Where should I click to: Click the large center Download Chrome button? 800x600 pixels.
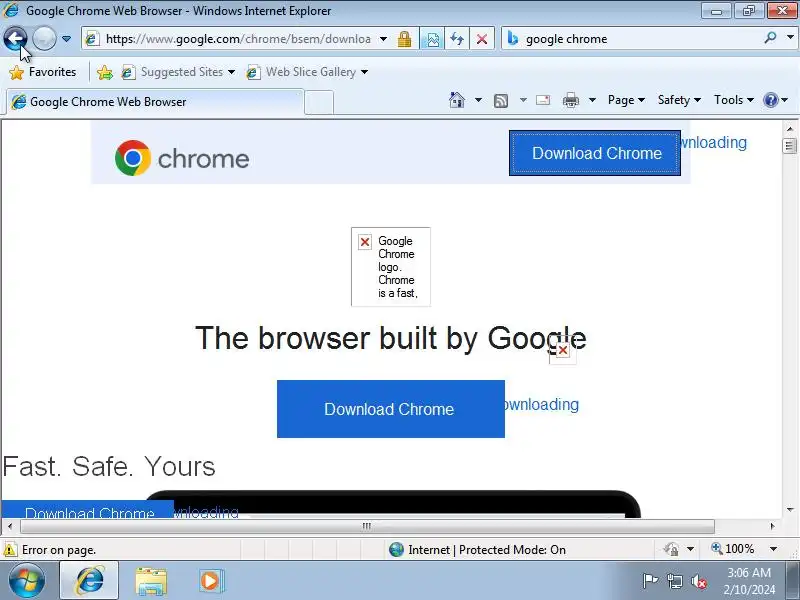[x=391, y=409]
